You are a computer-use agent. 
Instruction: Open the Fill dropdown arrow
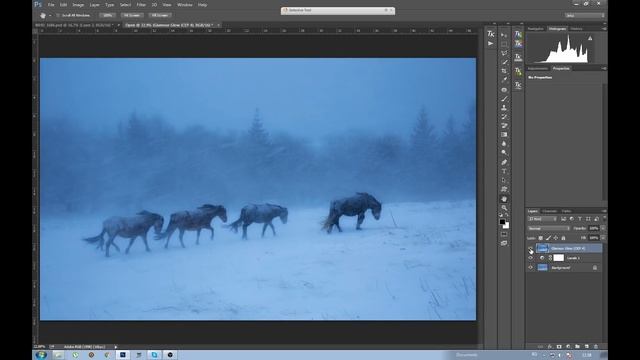point(603,238)
